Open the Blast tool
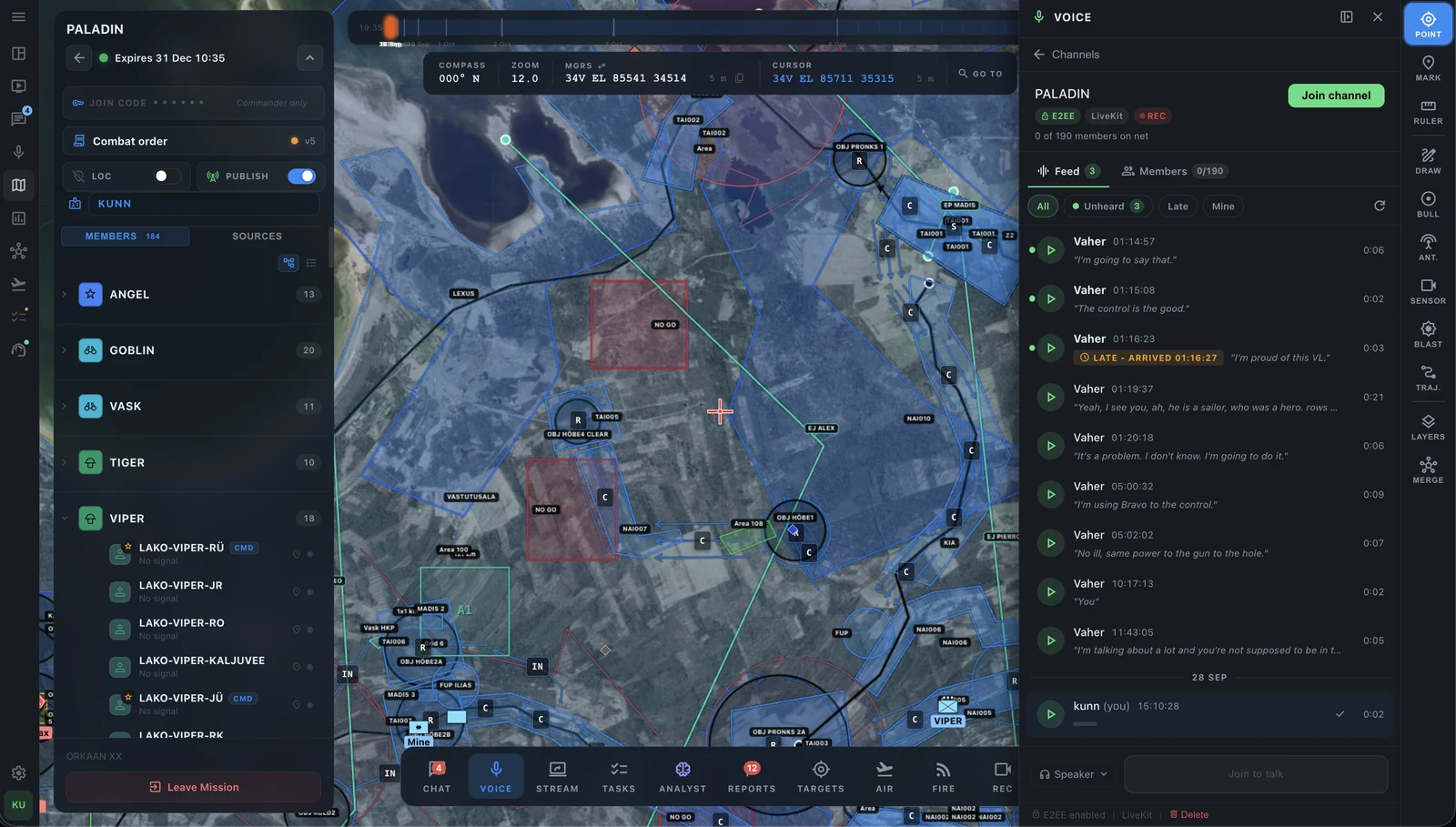The image size is (1456, 827). (1428, 335)
